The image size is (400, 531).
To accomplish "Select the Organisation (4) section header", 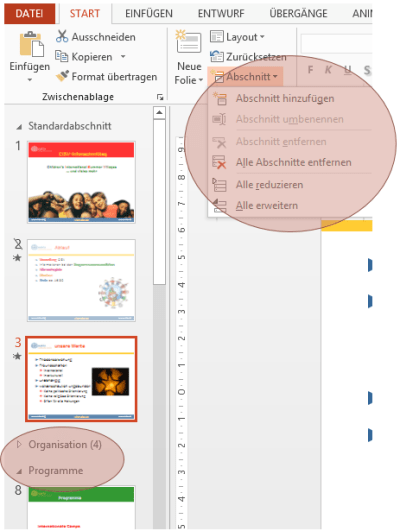I will tap(65, 444).
